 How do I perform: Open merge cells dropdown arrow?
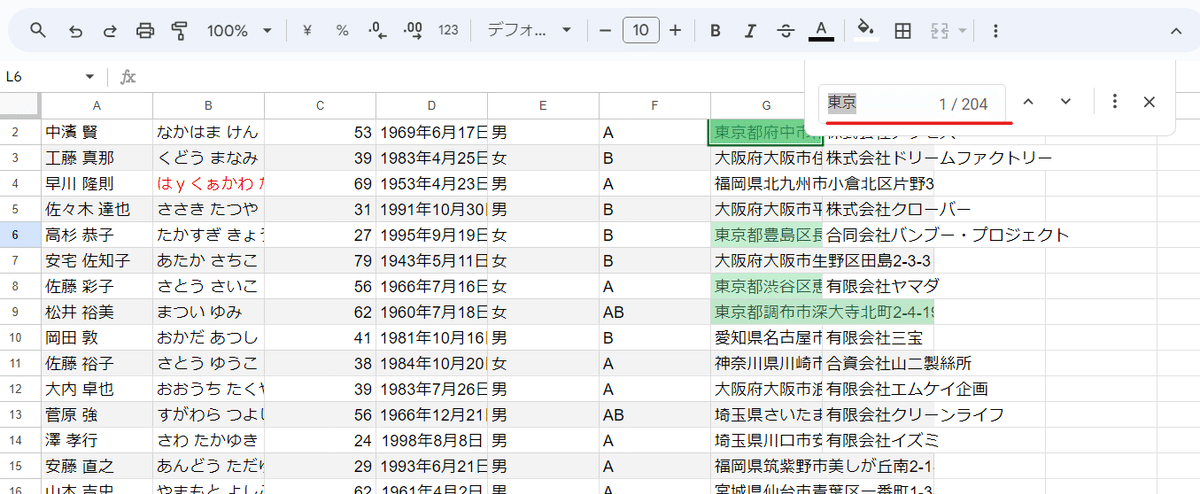[x=962, y=31]
